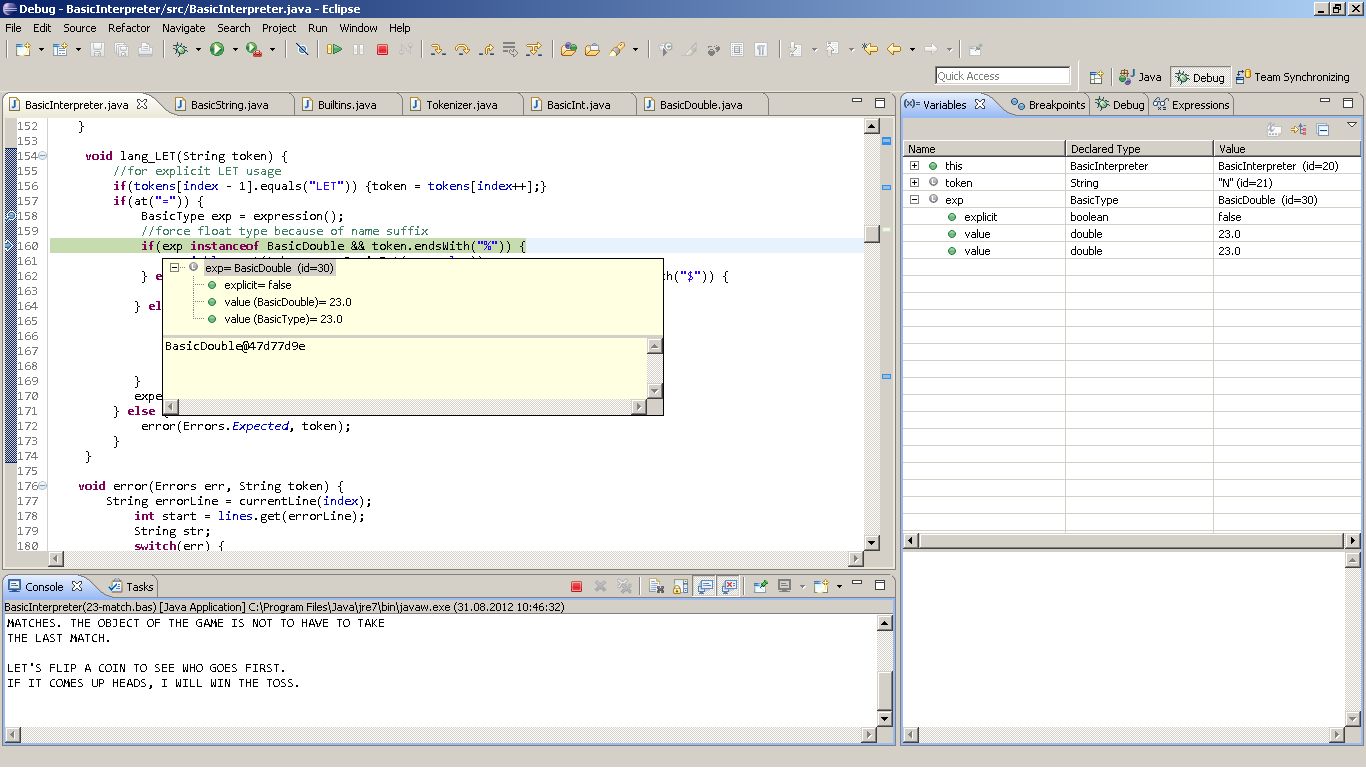Click the Open Perspective icon
Screen dimensions: 1366x768
(1096, 77)
